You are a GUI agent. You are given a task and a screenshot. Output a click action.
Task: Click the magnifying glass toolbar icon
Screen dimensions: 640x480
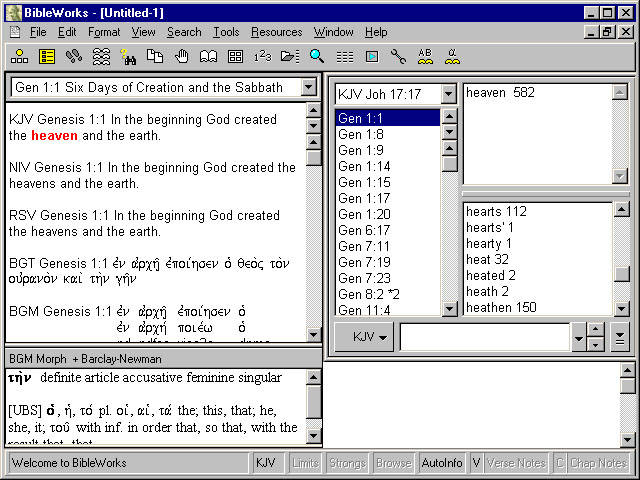coord(317,56)
